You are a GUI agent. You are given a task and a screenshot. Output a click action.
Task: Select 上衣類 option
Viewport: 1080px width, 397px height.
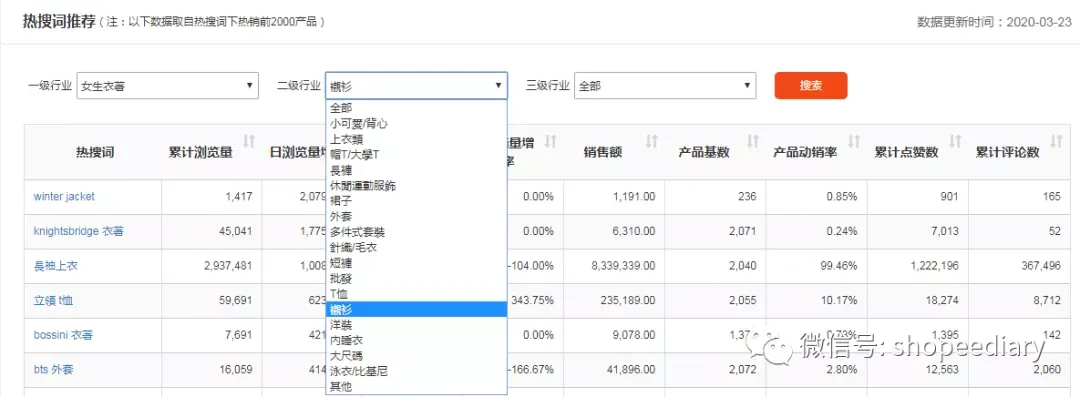point(416,139)
